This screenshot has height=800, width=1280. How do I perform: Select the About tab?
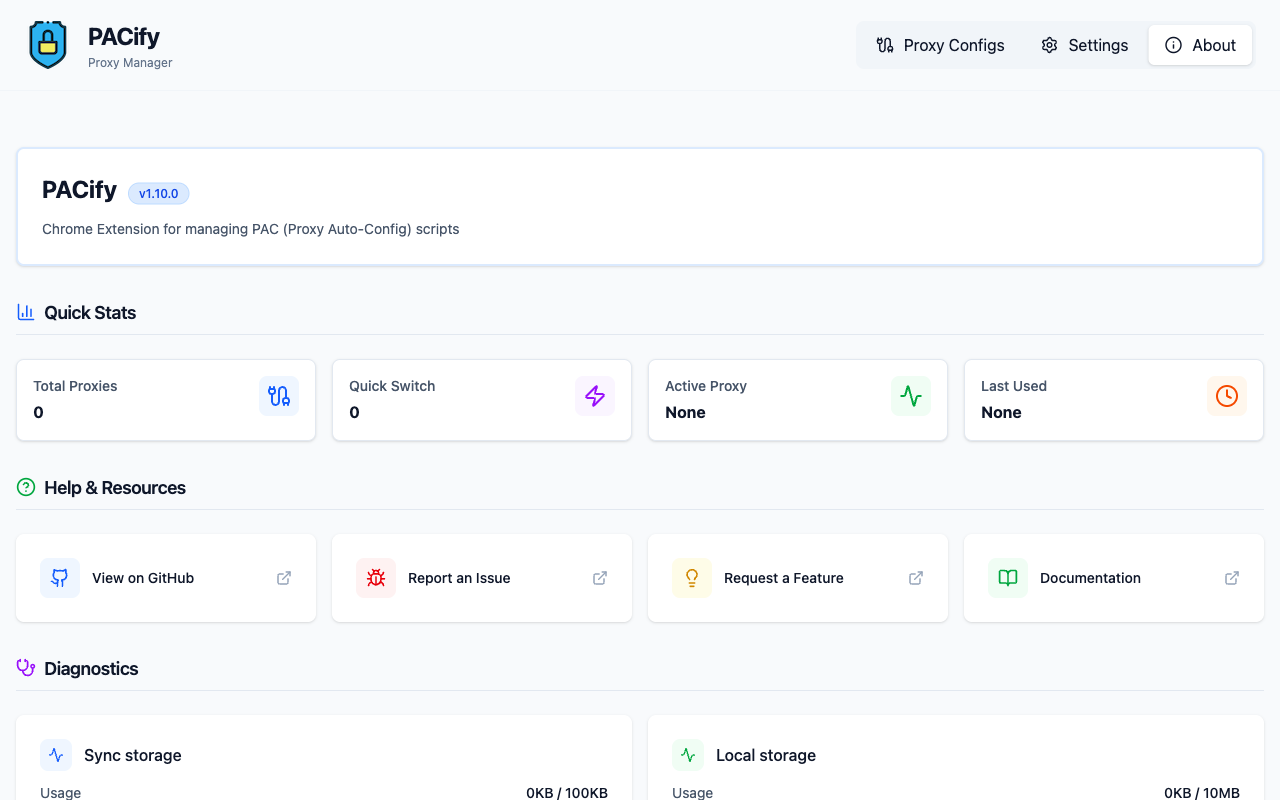(1200, 45)
